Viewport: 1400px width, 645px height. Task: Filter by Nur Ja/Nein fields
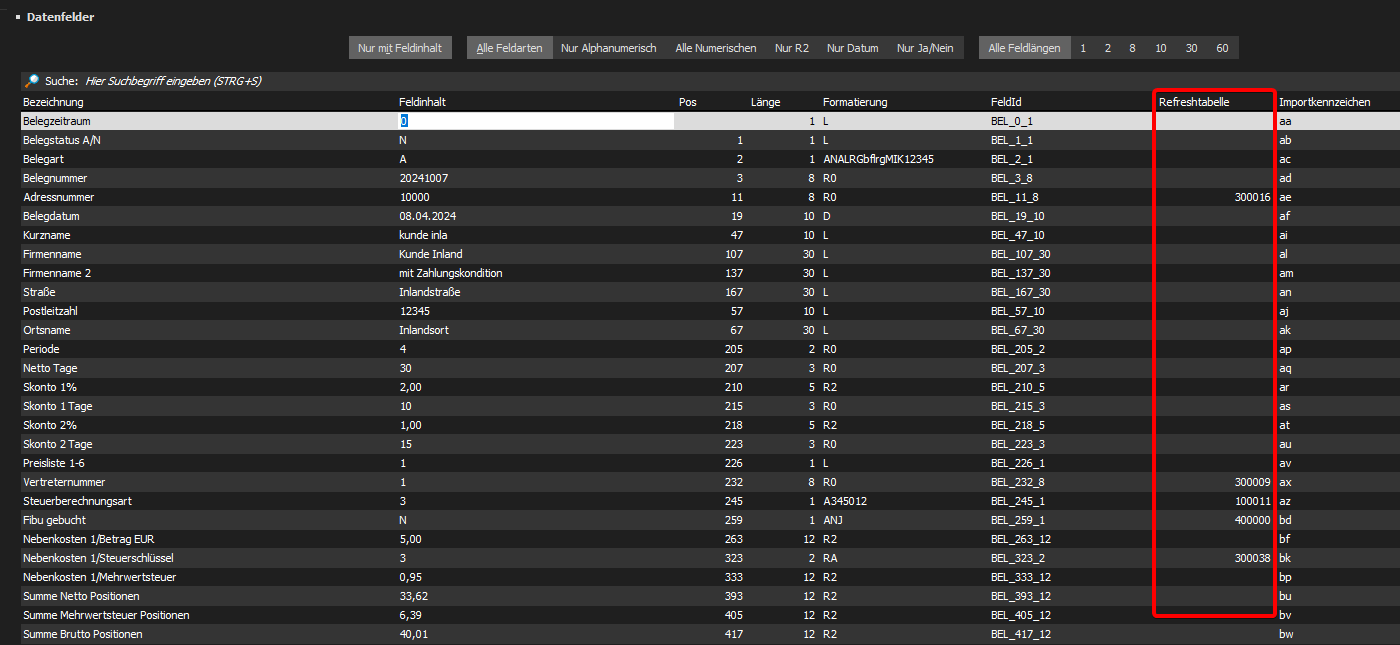pos(925,48)
